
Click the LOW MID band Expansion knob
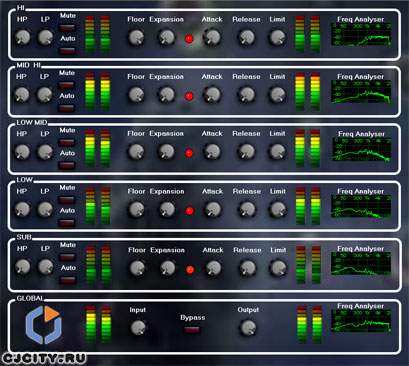pyautogui.click(x=166, y=152)
